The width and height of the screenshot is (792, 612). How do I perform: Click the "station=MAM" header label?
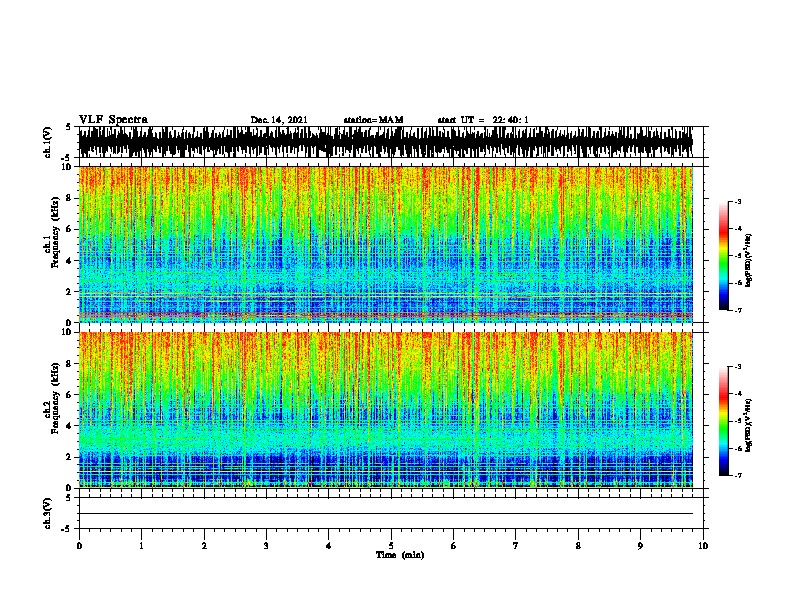[x=373, y=120]
